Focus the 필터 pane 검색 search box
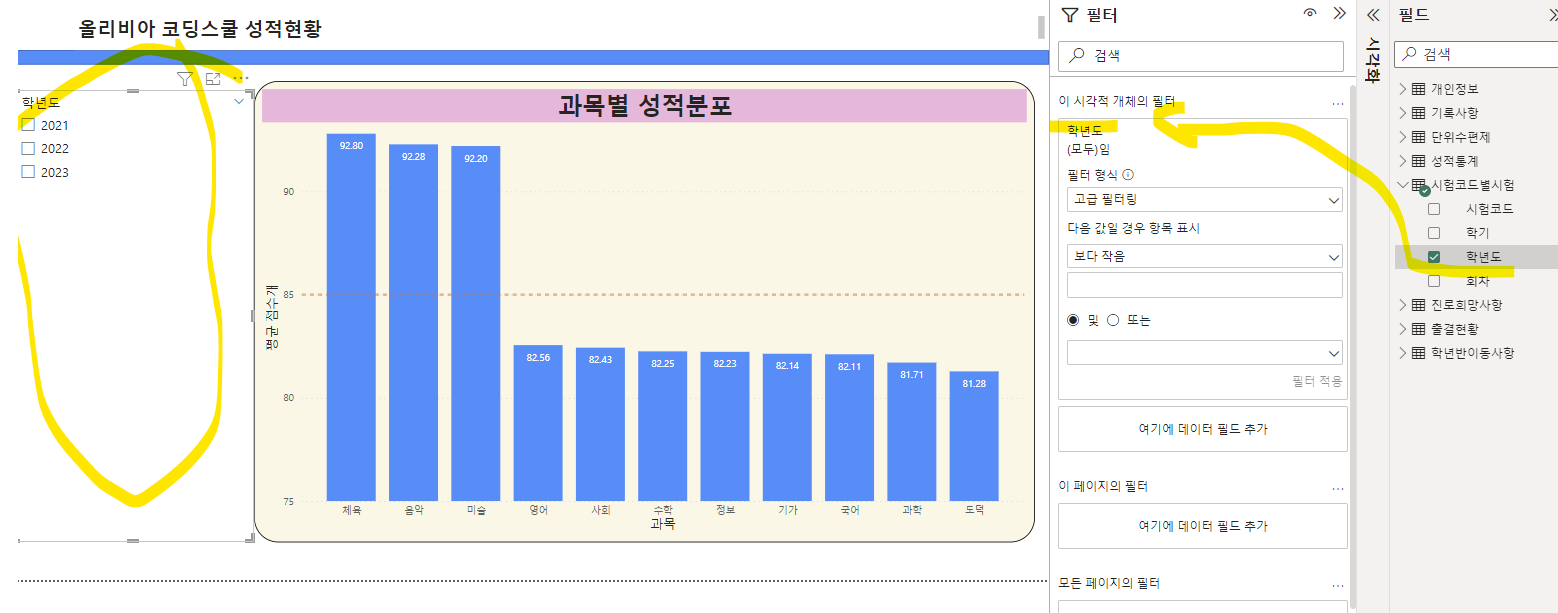Image resolution: width=1558 pixels, height=613 pixels. click(x=1201, y=56)
